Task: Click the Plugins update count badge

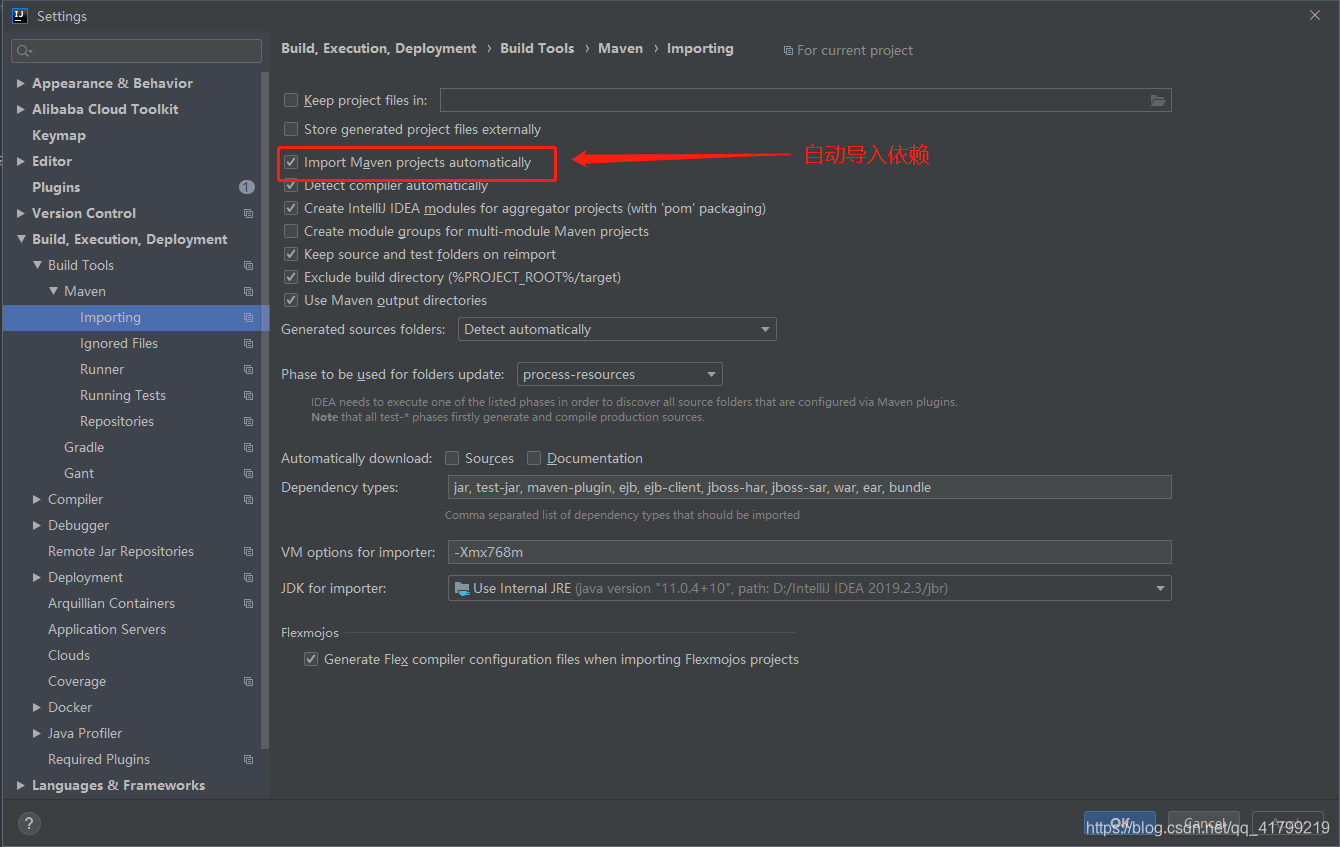Action: [247, 187]
